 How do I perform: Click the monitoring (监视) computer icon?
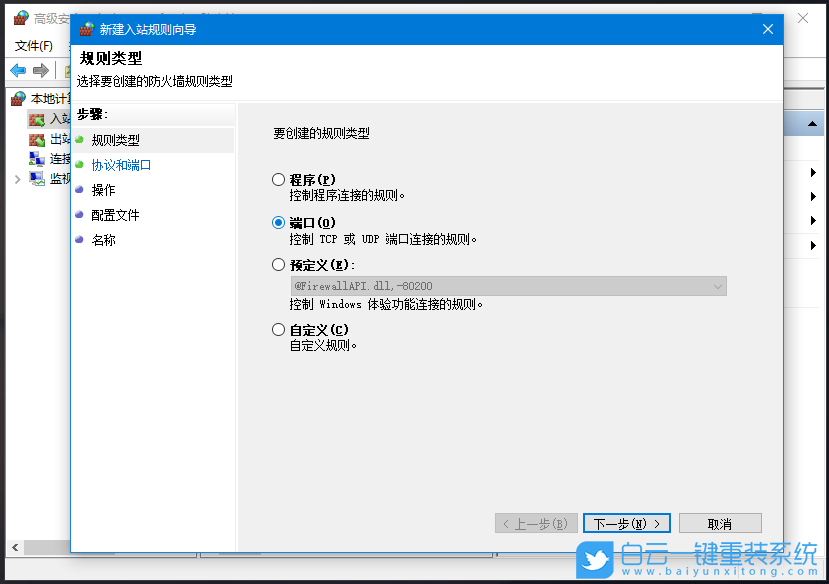tap(38, 178)
